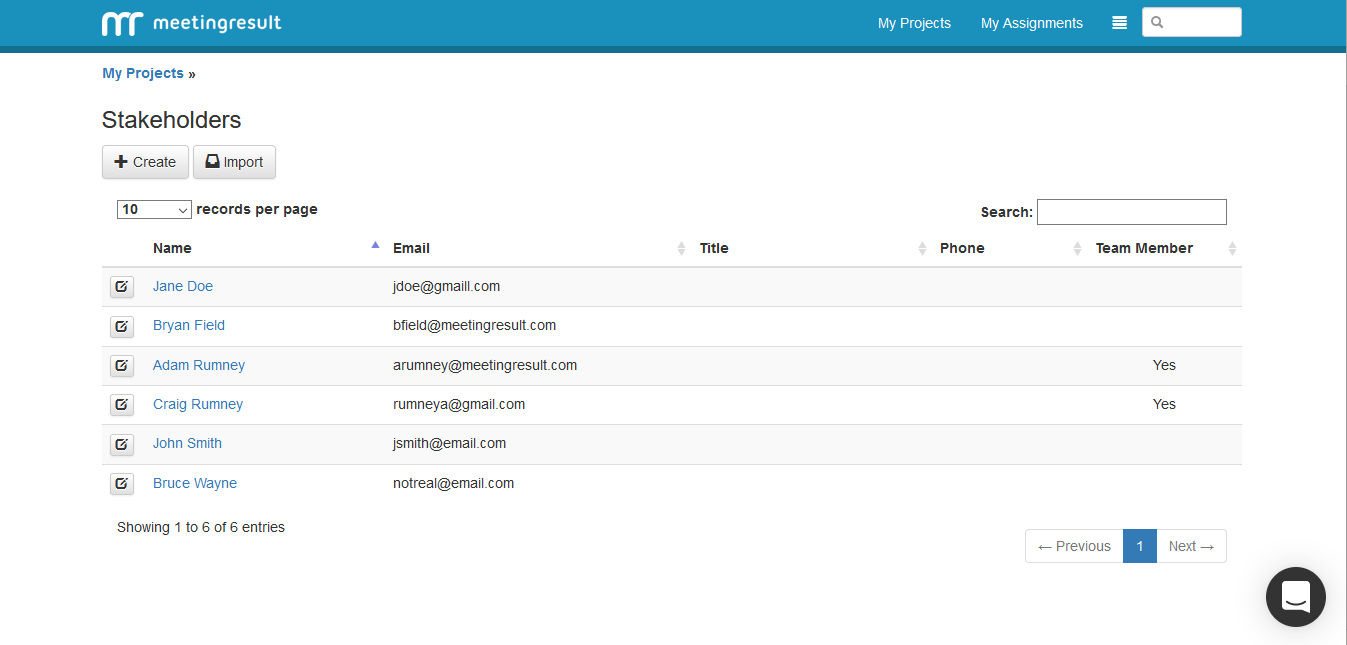Screen dimensions: 1347x645
Task: Open the Bruce Wayne stakeholder link
Action: pyautogui.click(x=195, y=483)
